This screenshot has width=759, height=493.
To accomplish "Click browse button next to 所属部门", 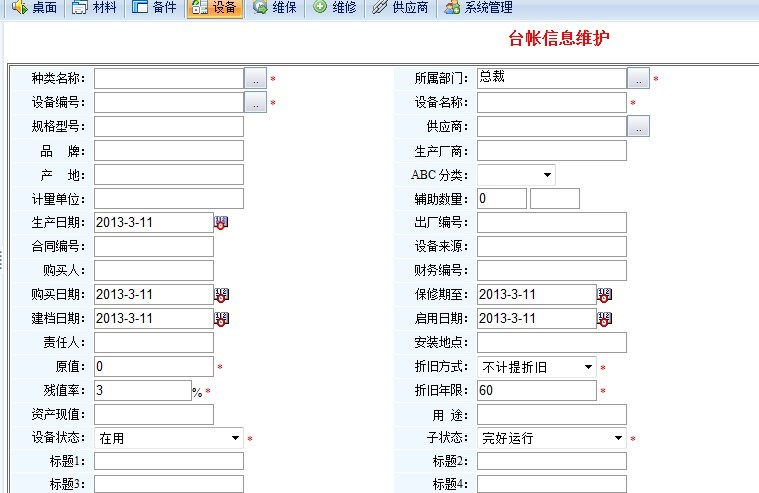I will (x=638, y=78).
